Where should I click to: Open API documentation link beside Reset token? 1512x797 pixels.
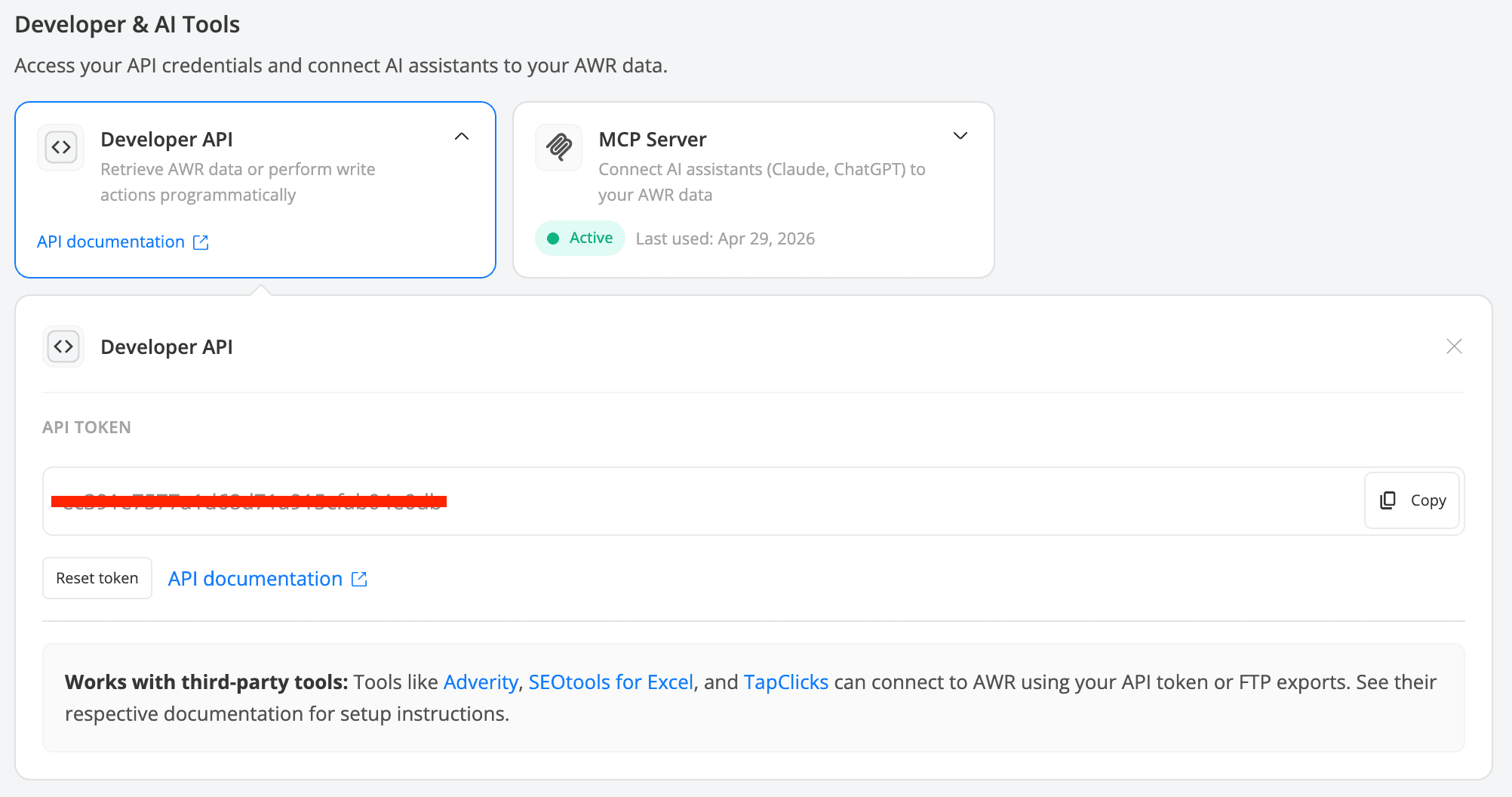[255, 579]
